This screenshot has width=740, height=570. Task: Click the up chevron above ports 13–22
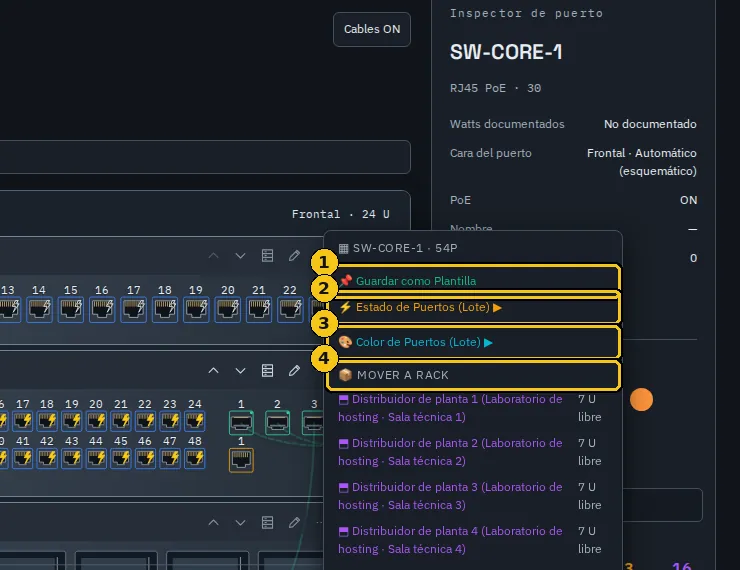click(x=213, y=256)
